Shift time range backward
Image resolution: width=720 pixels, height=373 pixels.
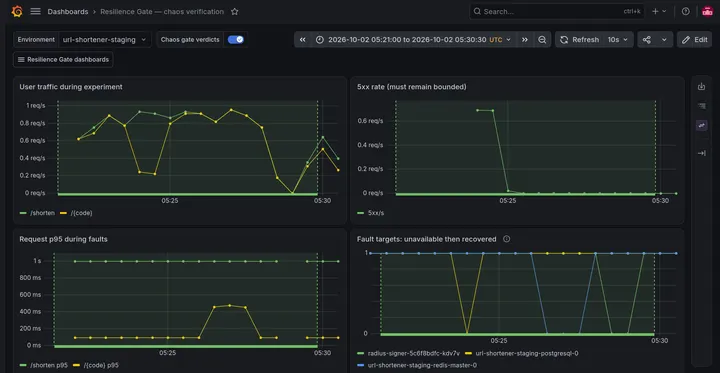(303, 40)
